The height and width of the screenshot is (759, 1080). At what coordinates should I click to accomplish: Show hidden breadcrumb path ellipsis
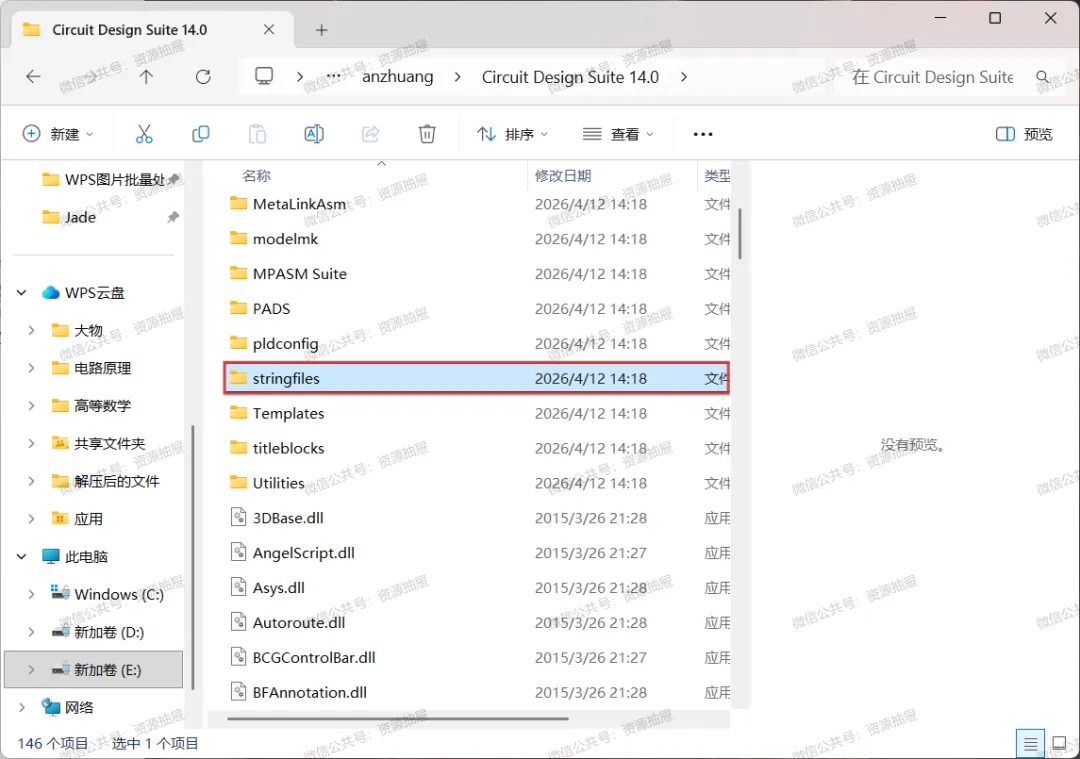[333, 76]
